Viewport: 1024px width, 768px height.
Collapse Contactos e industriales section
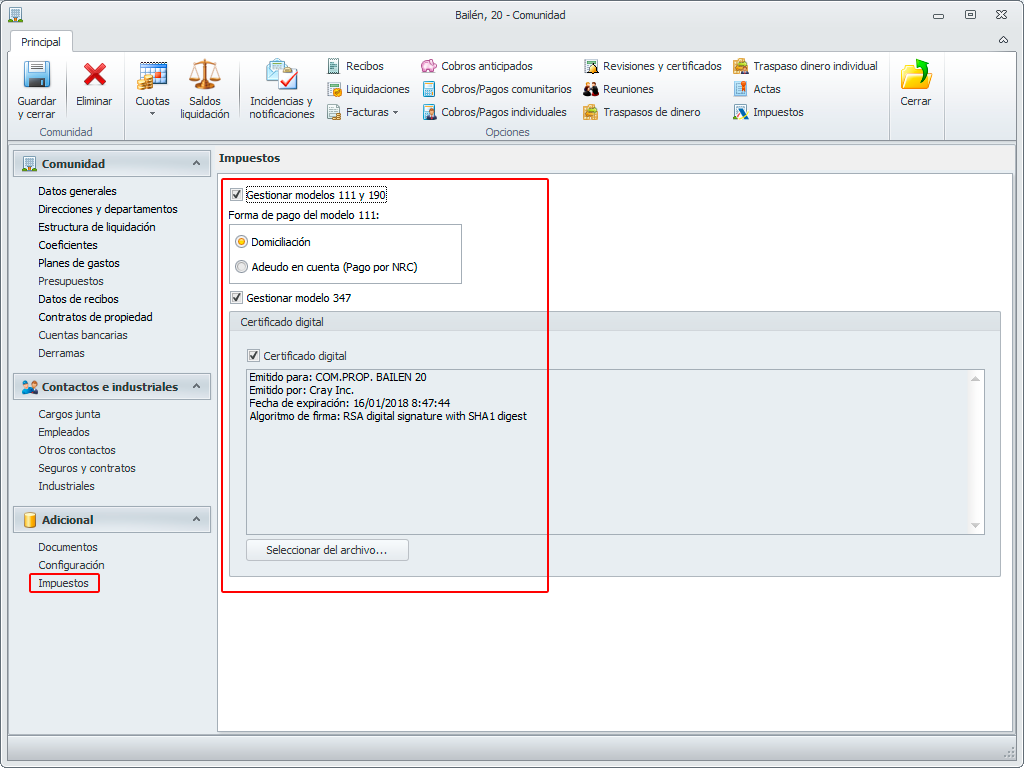[x=196, y=386]
